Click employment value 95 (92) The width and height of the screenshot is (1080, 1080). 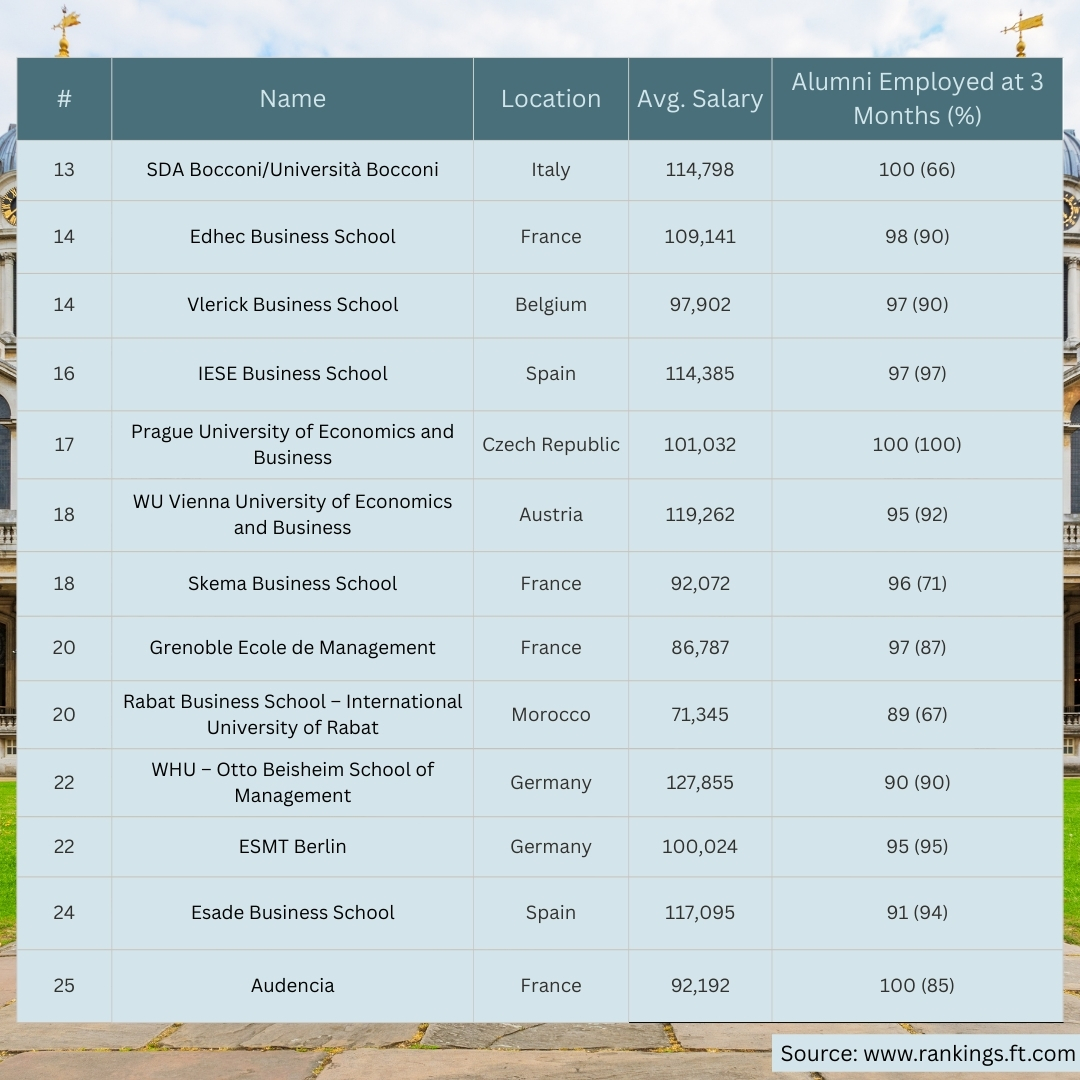pos(917,515)
